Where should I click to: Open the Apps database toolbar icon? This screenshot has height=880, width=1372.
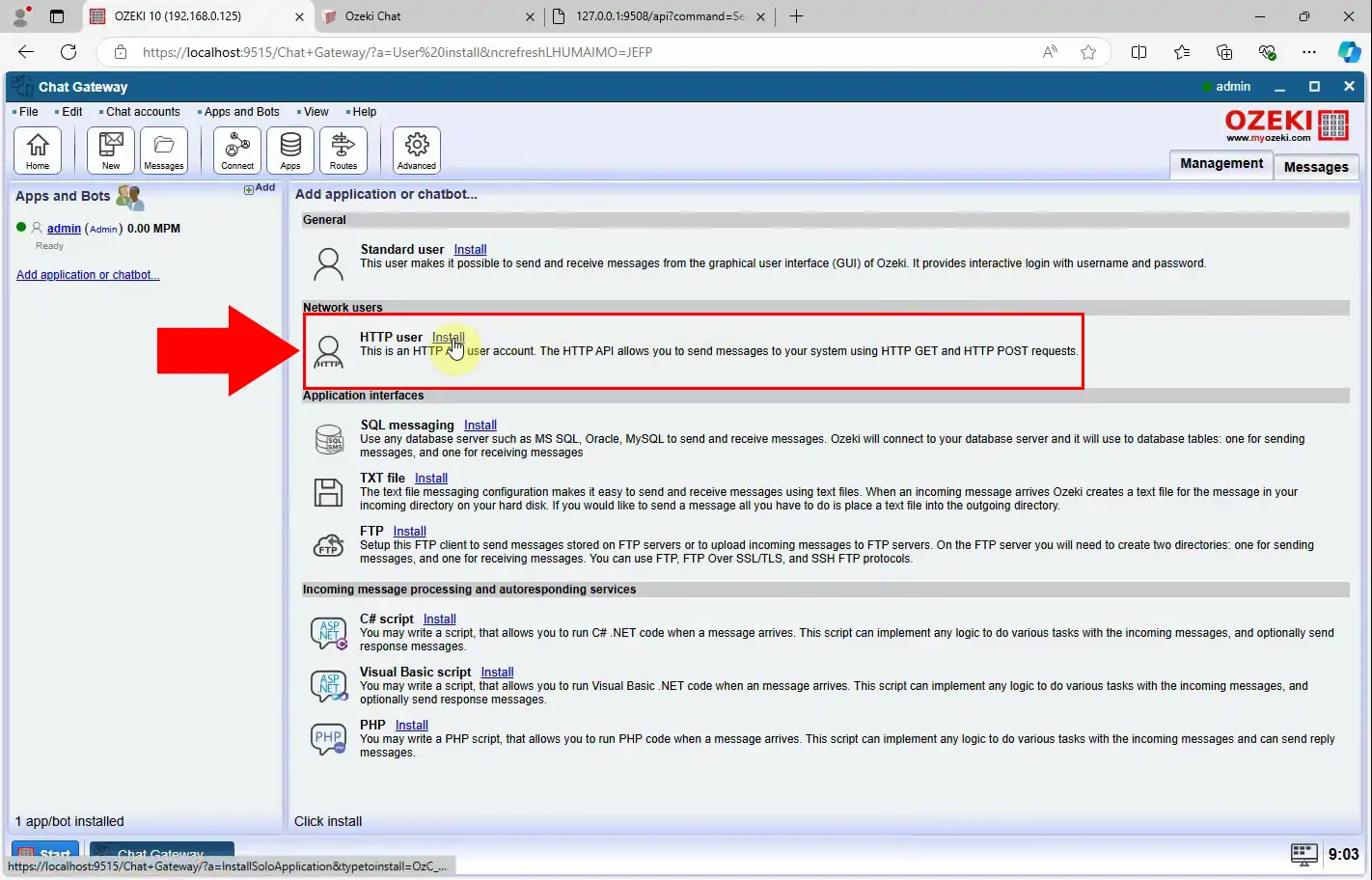[290, 151]
